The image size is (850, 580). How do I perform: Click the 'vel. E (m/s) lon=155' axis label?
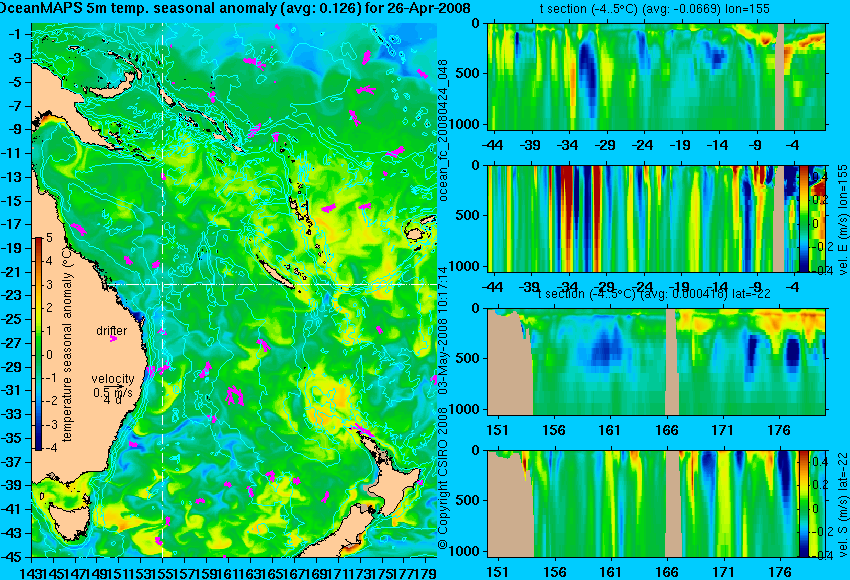842,220
